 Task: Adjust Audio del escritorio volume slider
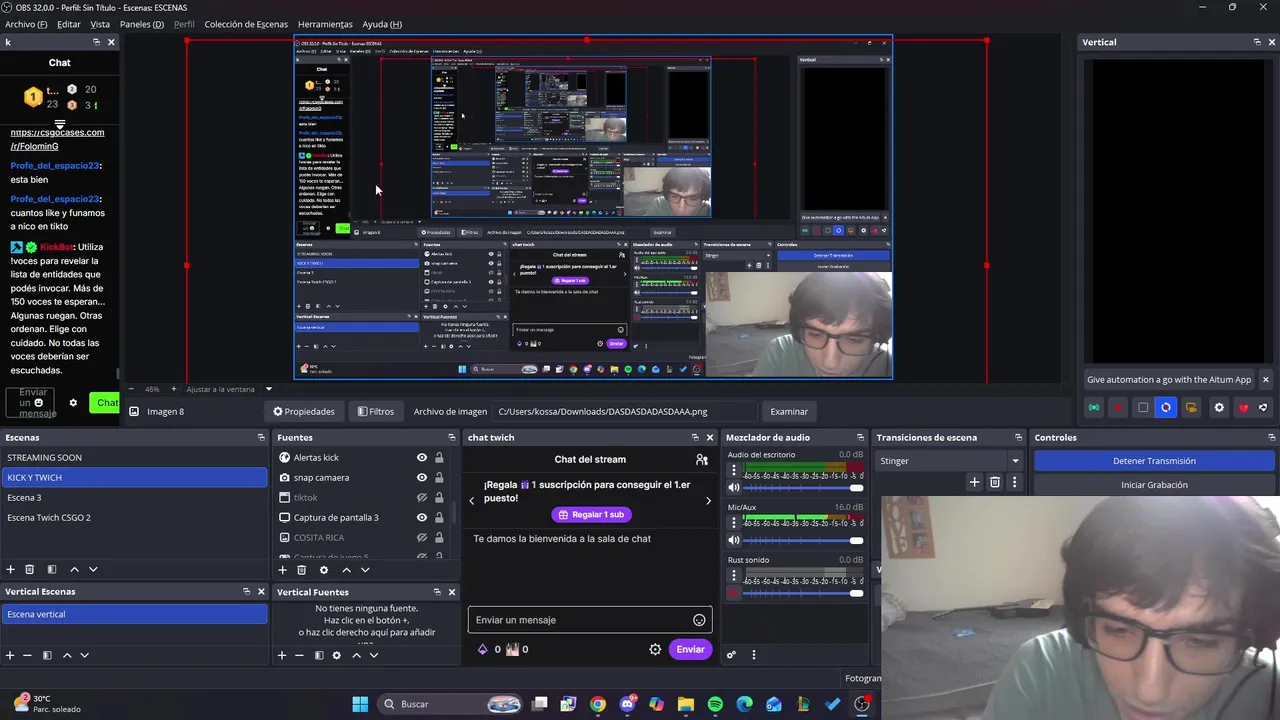(x=802, y=488)
